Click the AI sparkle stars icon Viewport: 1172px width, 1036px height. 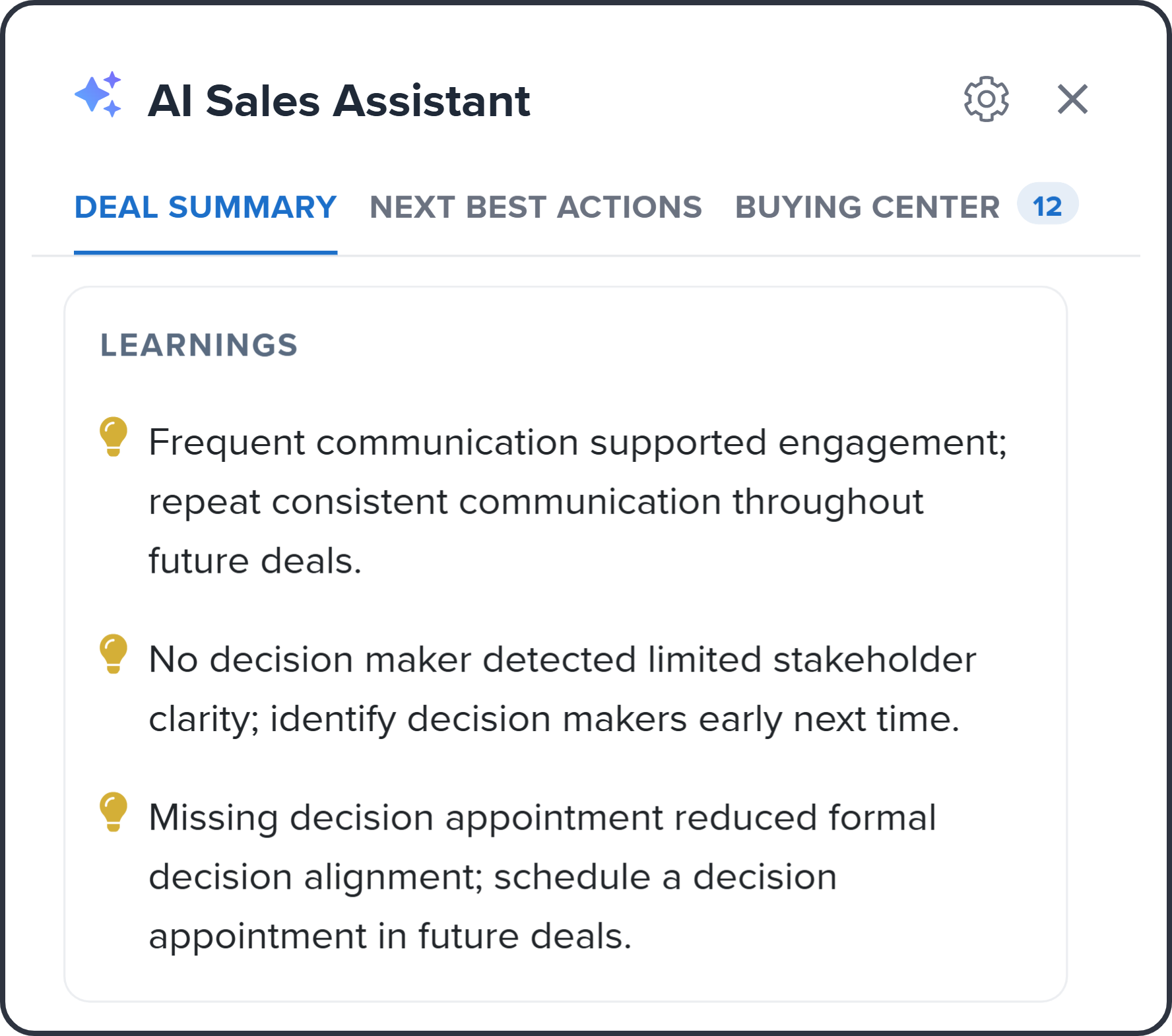(98, 94)
